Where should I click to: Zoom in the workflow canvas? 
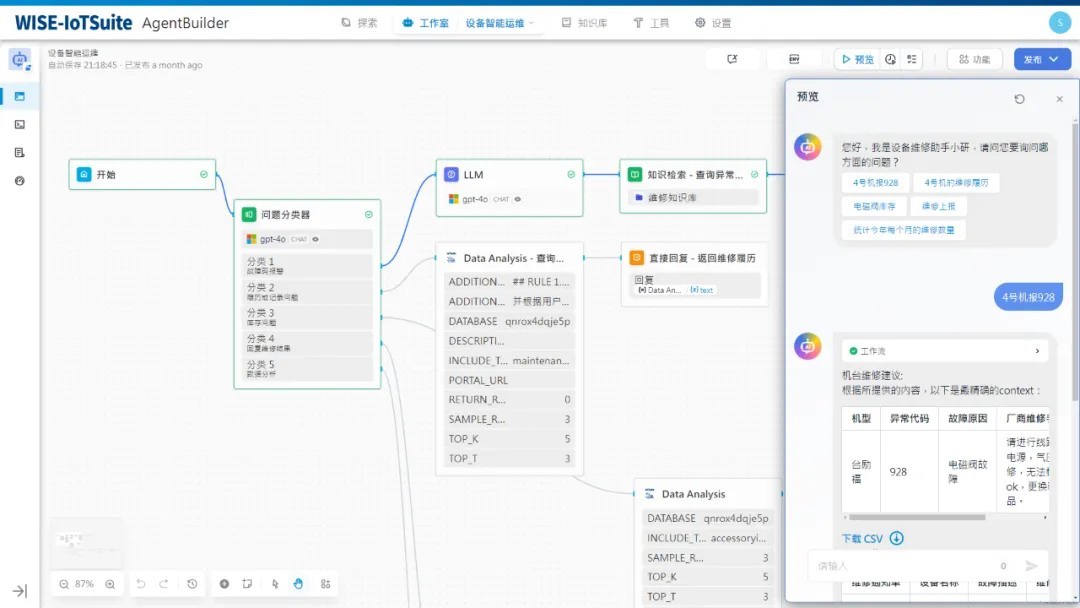[110, 584]
